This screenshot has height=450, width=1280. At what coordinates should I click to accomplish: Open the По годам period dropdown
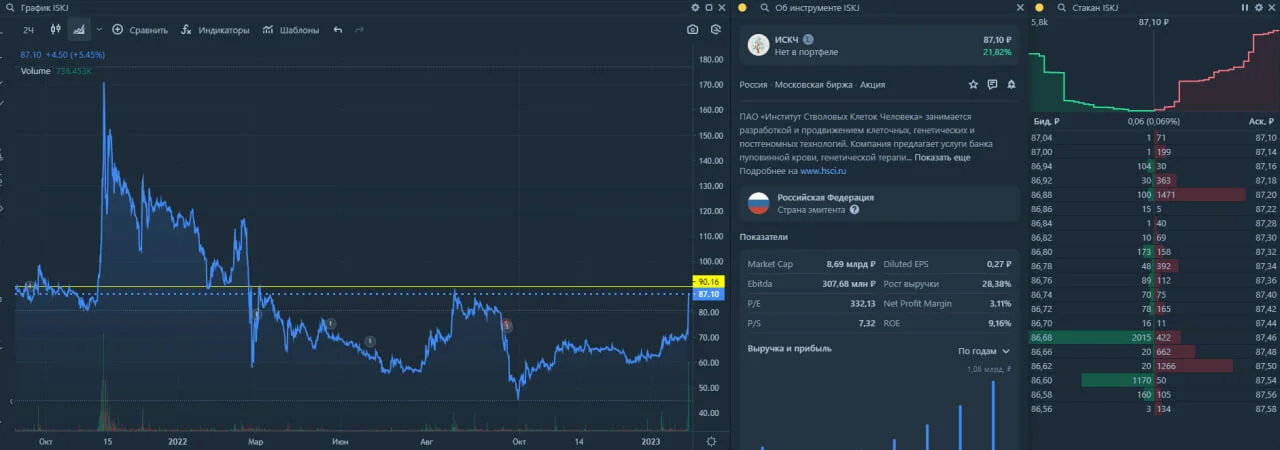[984, 351]
